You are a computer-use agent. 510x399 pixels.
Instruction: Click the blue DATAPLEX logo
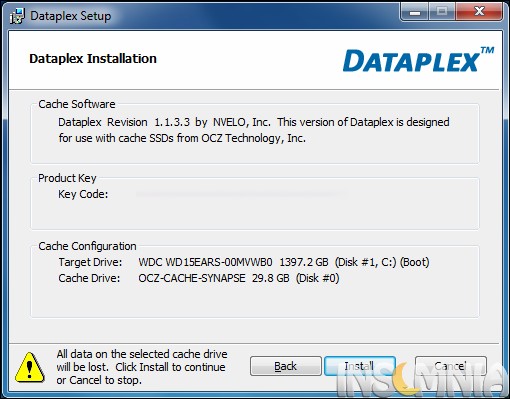[418, 60]
